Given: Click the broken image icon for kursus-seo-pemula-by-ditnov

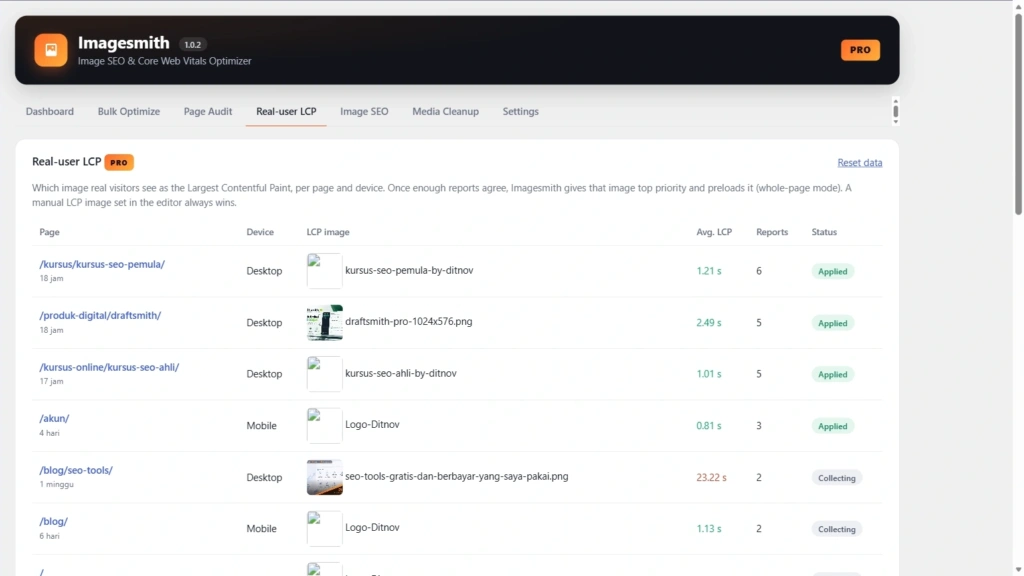Looking at the screenshot, I should (325, 271).
